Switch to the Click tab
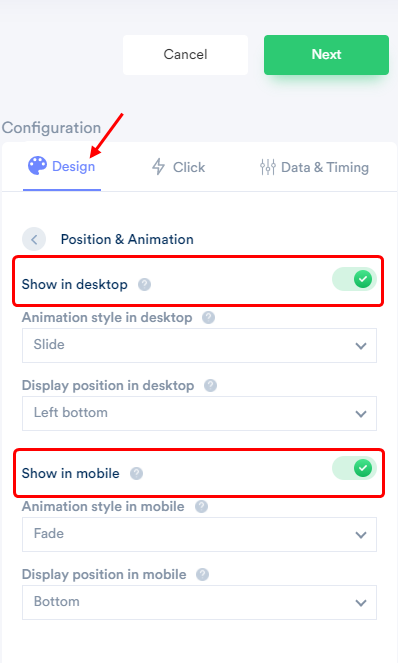398x663 pixels. tap(178, 167)
